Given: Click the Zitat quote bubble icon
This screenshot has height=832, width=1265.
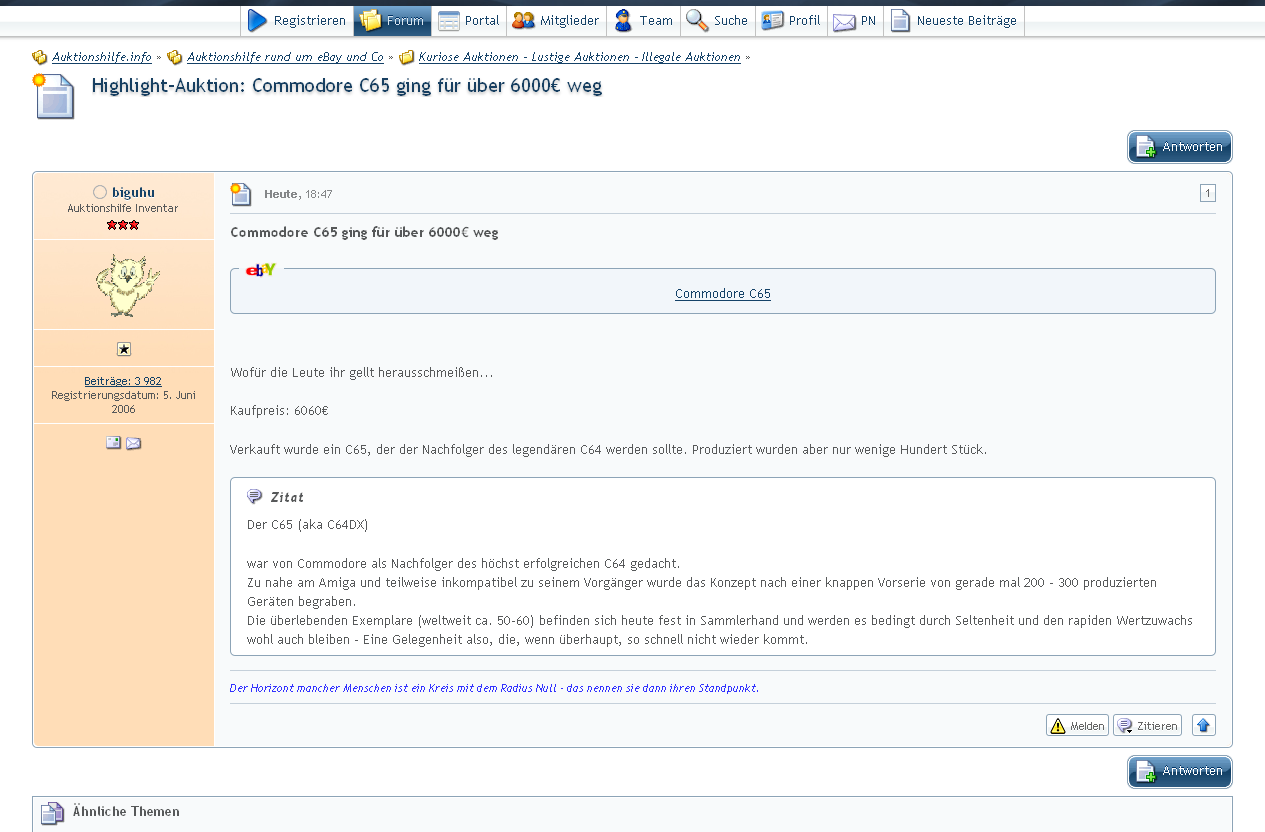Looking at the screenshot, I should pos(255,497).
